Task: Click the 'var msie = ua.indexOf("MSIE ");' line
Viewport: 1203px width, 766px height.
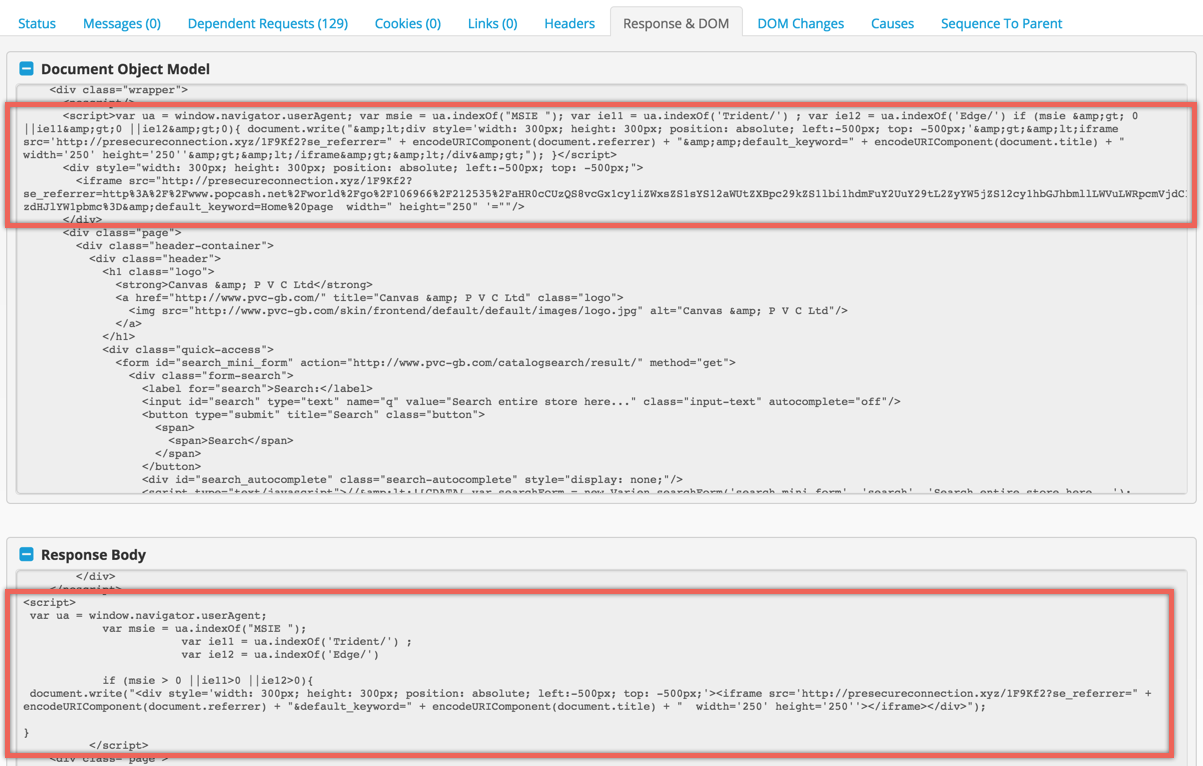Action: (x=204, y=629)
